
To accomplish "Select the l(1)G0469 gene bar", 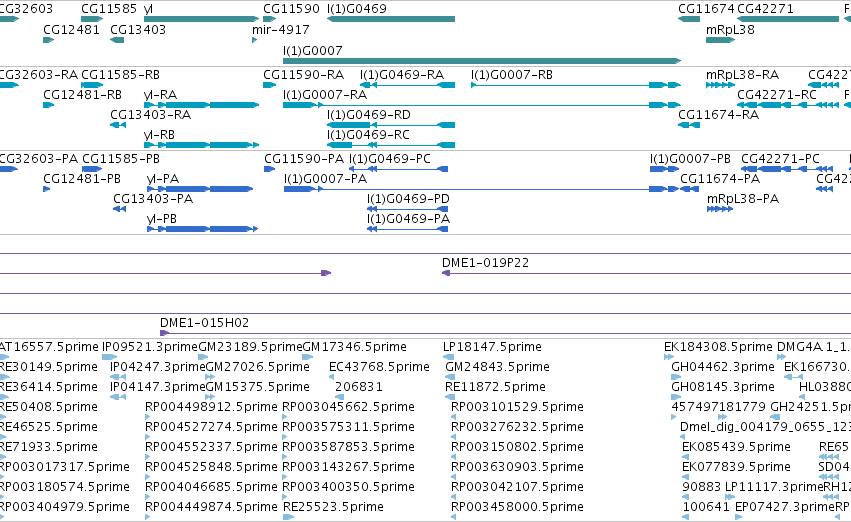I will (391, 19).
